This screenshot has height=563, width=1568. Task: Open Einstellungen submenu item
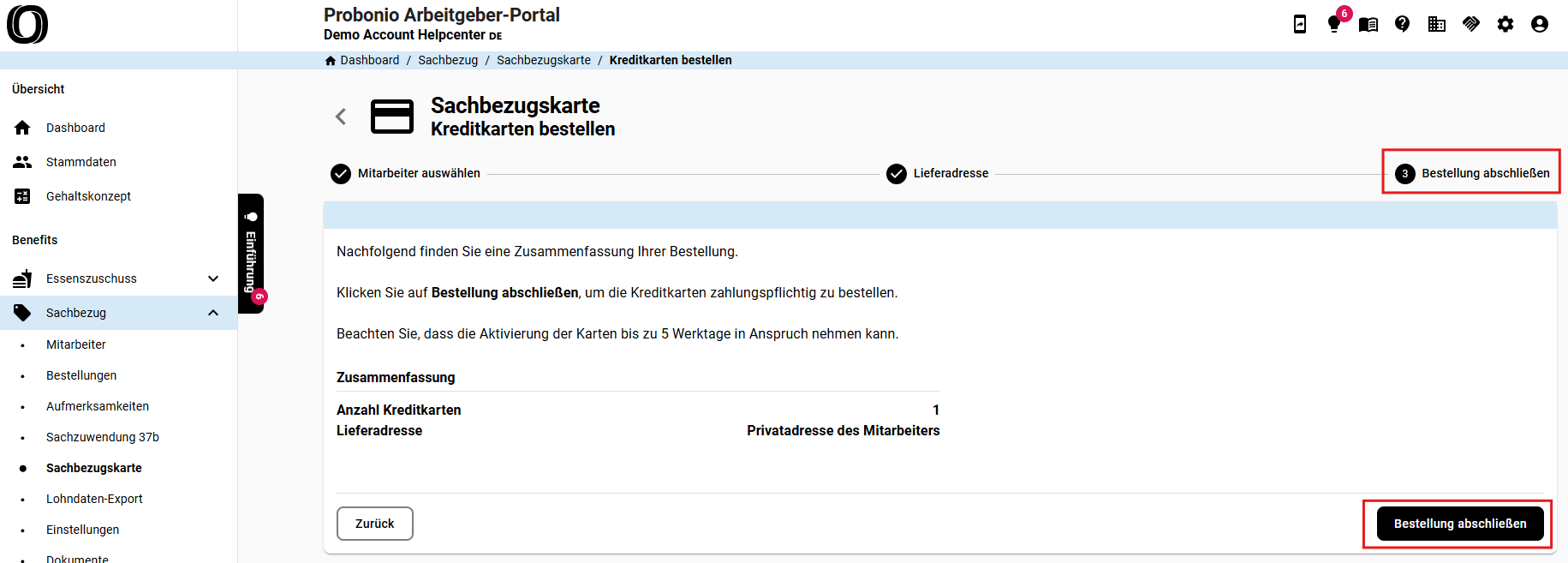83,530
